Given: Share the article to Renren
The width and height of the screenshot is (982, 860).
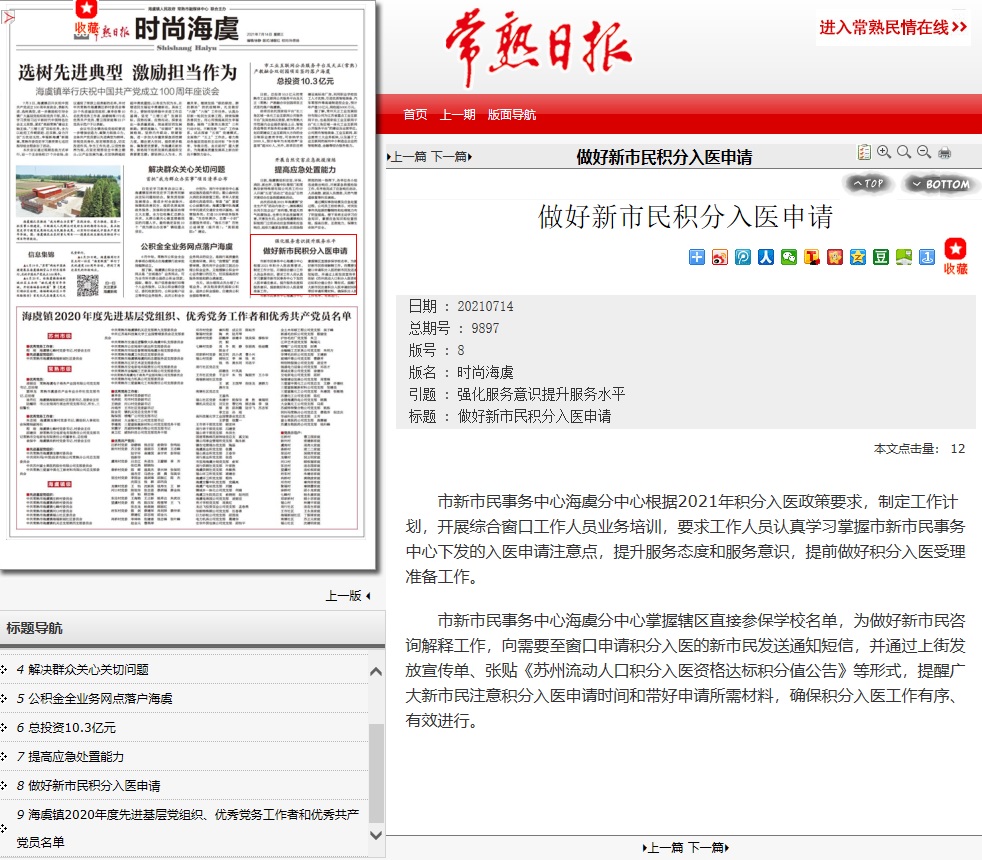Looking at the screenshot, I should [x=766, y=257].
